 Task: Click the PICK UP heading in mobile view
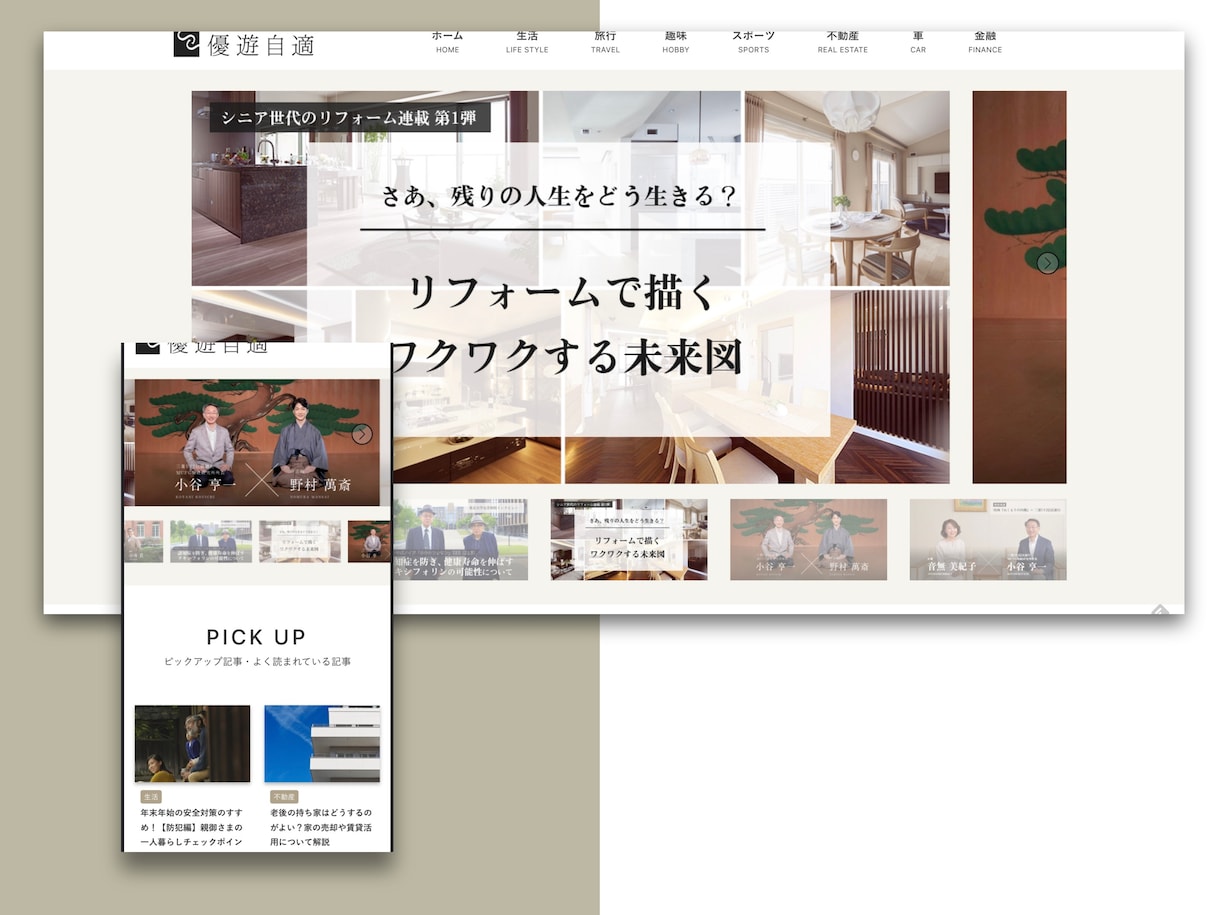(x=257, y=637)
